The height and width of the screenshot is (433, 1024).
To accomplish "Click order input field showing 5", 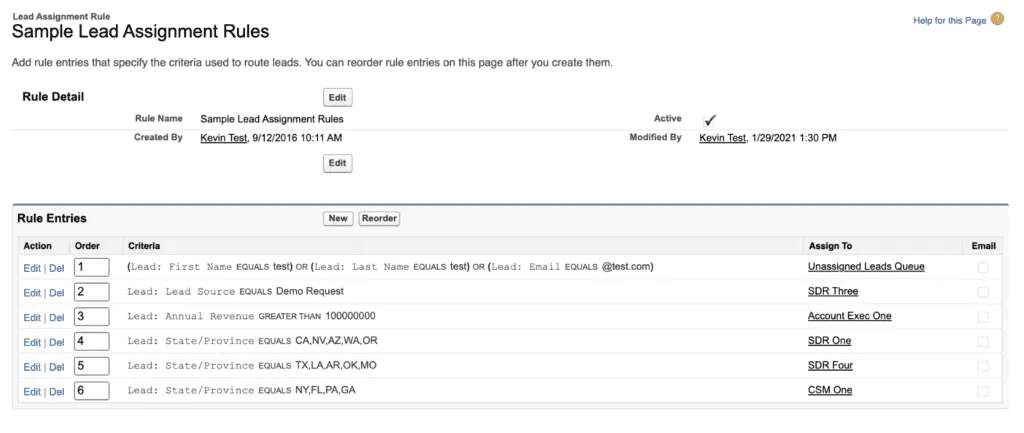I will 91,366.
